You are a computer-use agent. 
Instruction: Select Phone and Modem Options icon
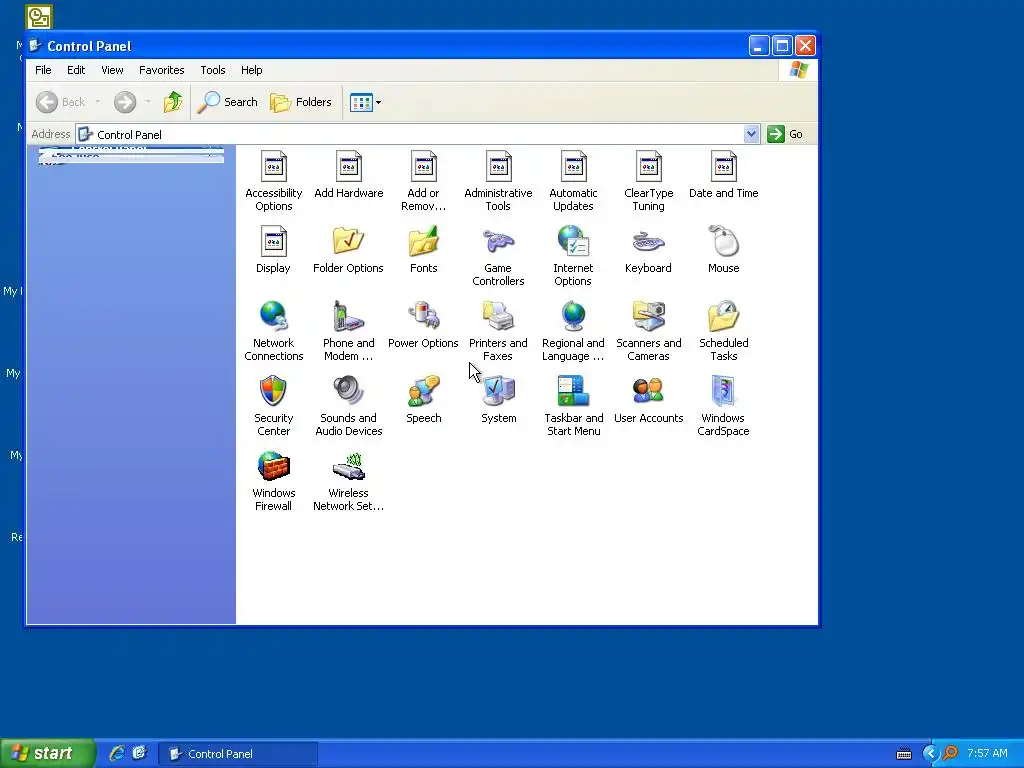point(349,317)
